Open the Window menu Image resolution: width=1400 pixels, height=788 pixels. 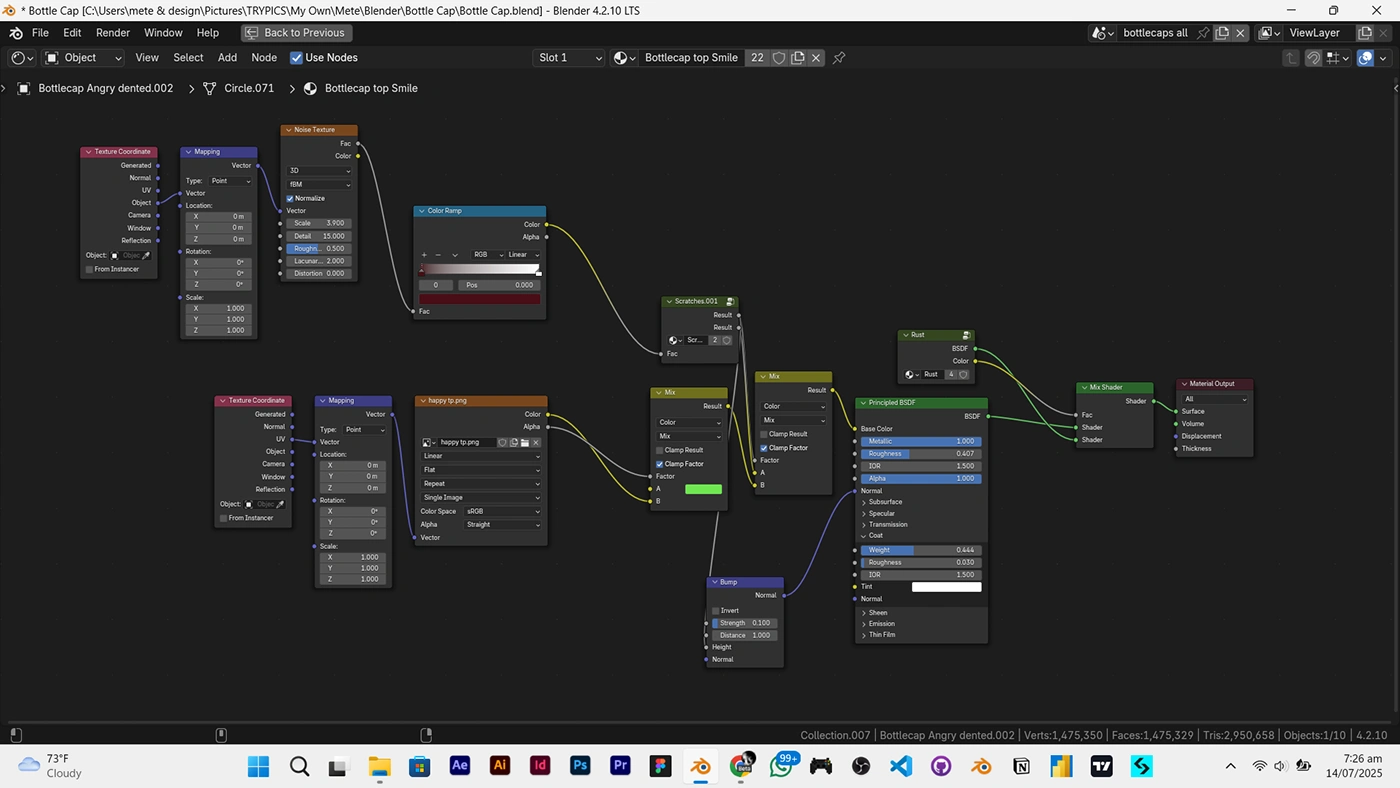pos(163,33)
